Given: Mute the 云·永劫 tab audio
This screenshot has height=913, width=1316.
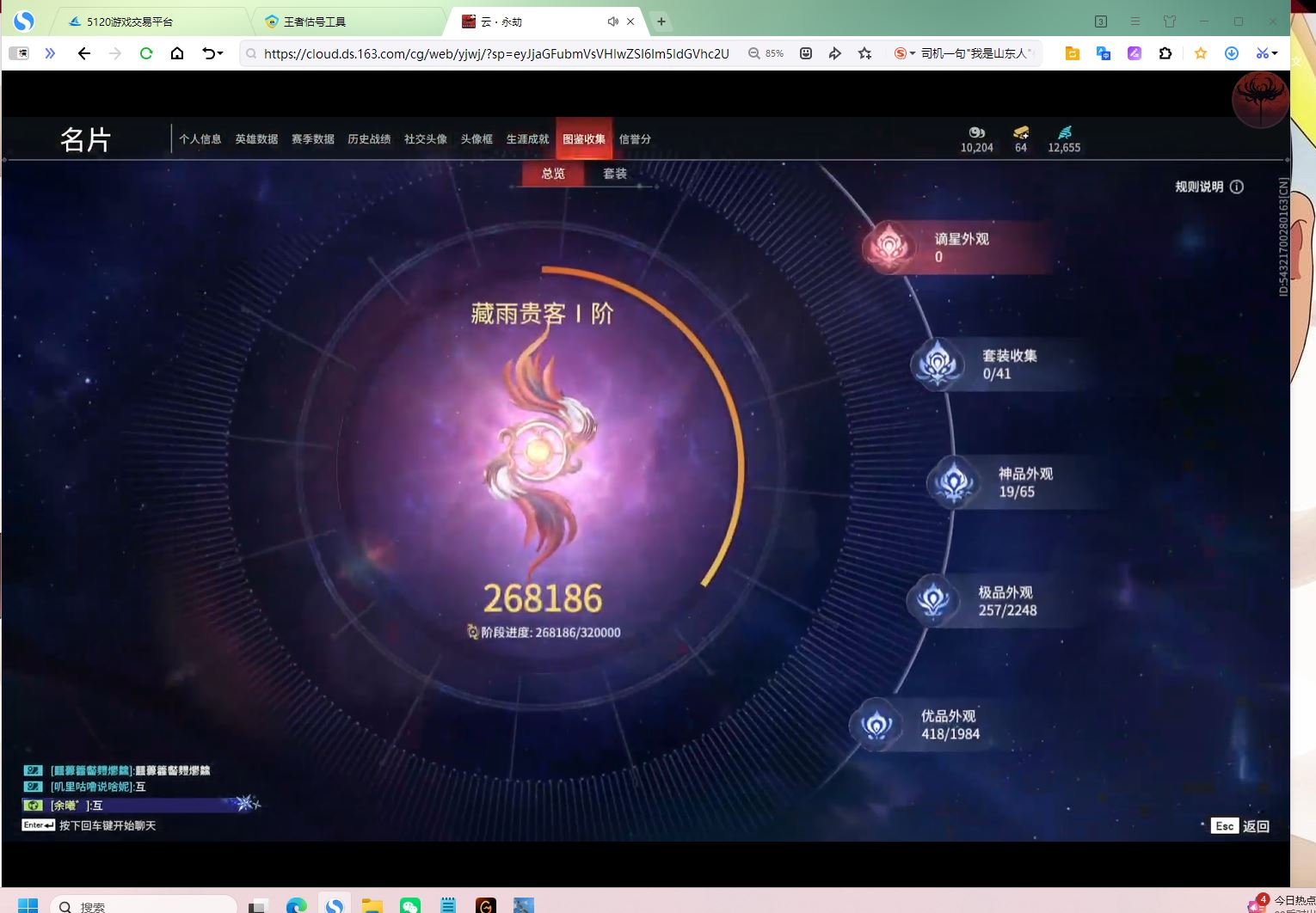Looking at the screenshot, I should click(612, 21).
